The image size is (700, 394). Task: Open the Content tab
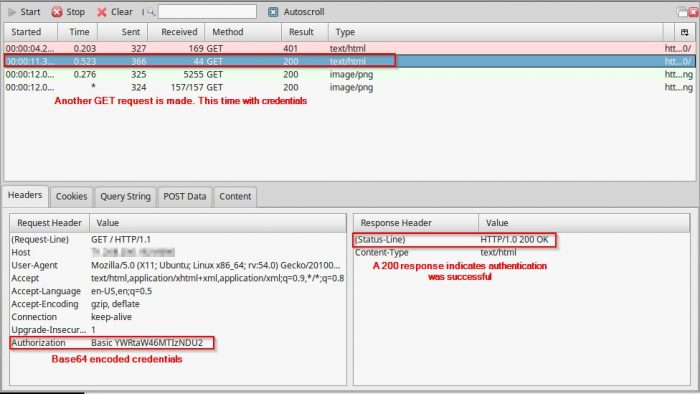click(235, 197)
